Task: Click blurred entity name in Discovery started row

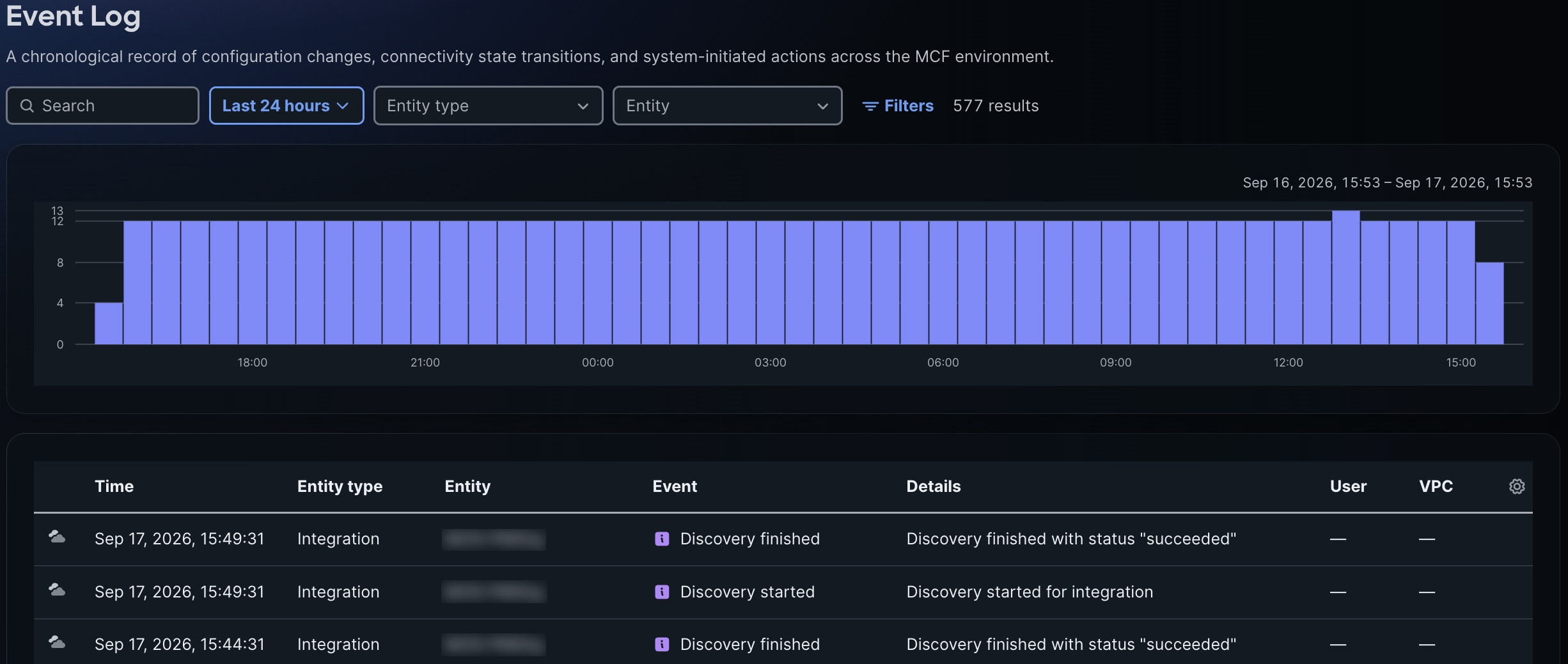Action: pyautogui.click(x=494, y=592)
